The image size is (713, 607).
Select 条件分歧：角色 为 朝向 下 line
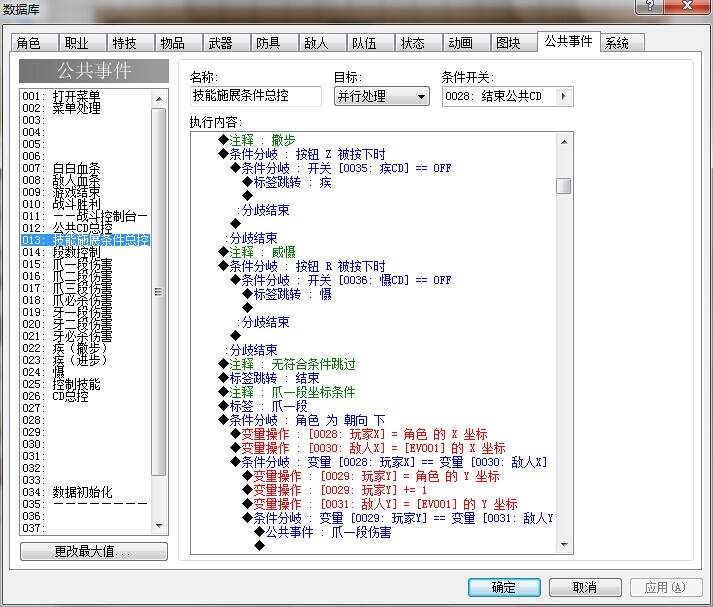click(302, 420)
